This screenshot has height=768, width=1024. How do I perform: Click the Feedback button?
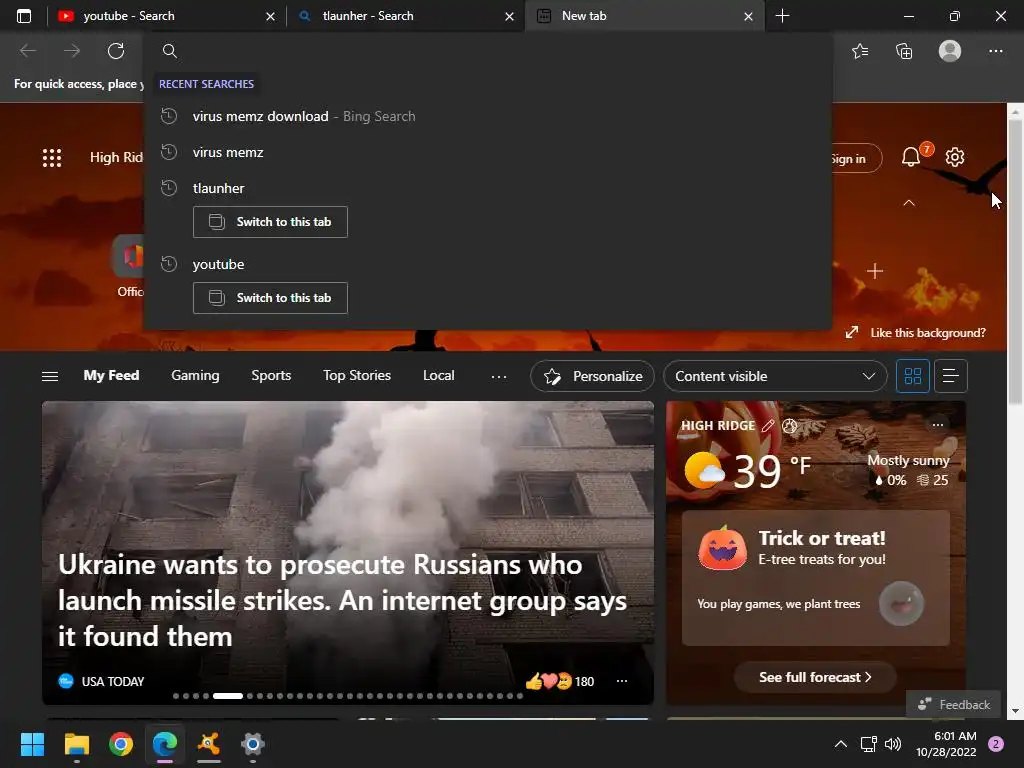953,705
